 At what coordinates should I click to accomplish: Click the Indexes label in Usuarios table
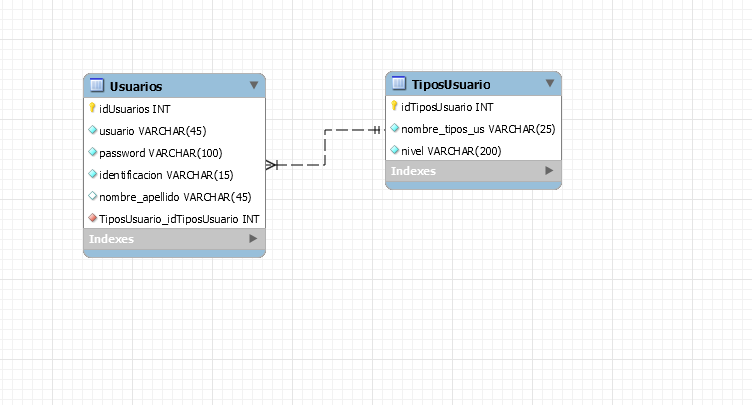[x=111, y=240]
